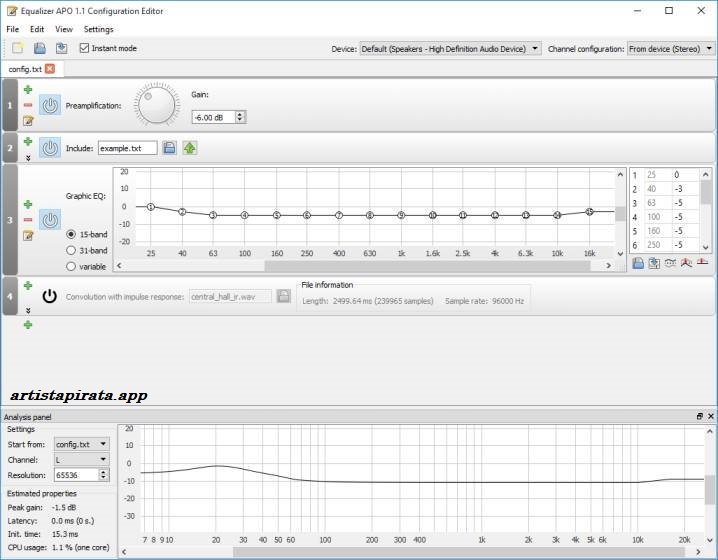The width and height of the screenshot is (718, 560).
Task: Add a filter above the Convolution row
Action: 28,286
